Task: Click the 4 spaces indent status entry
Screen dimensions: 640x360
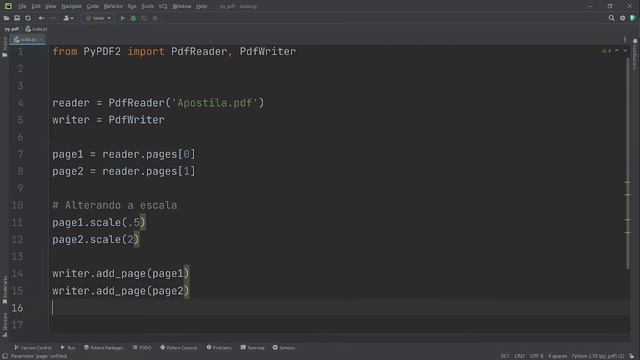Action: (x=557, y=356)
